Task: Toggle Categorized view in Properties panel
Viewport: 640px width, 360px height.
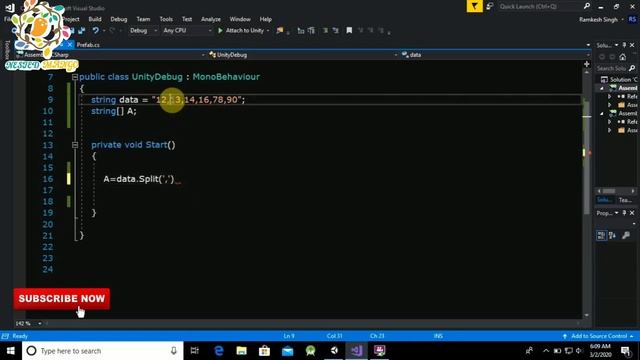Action: [601, 235]
